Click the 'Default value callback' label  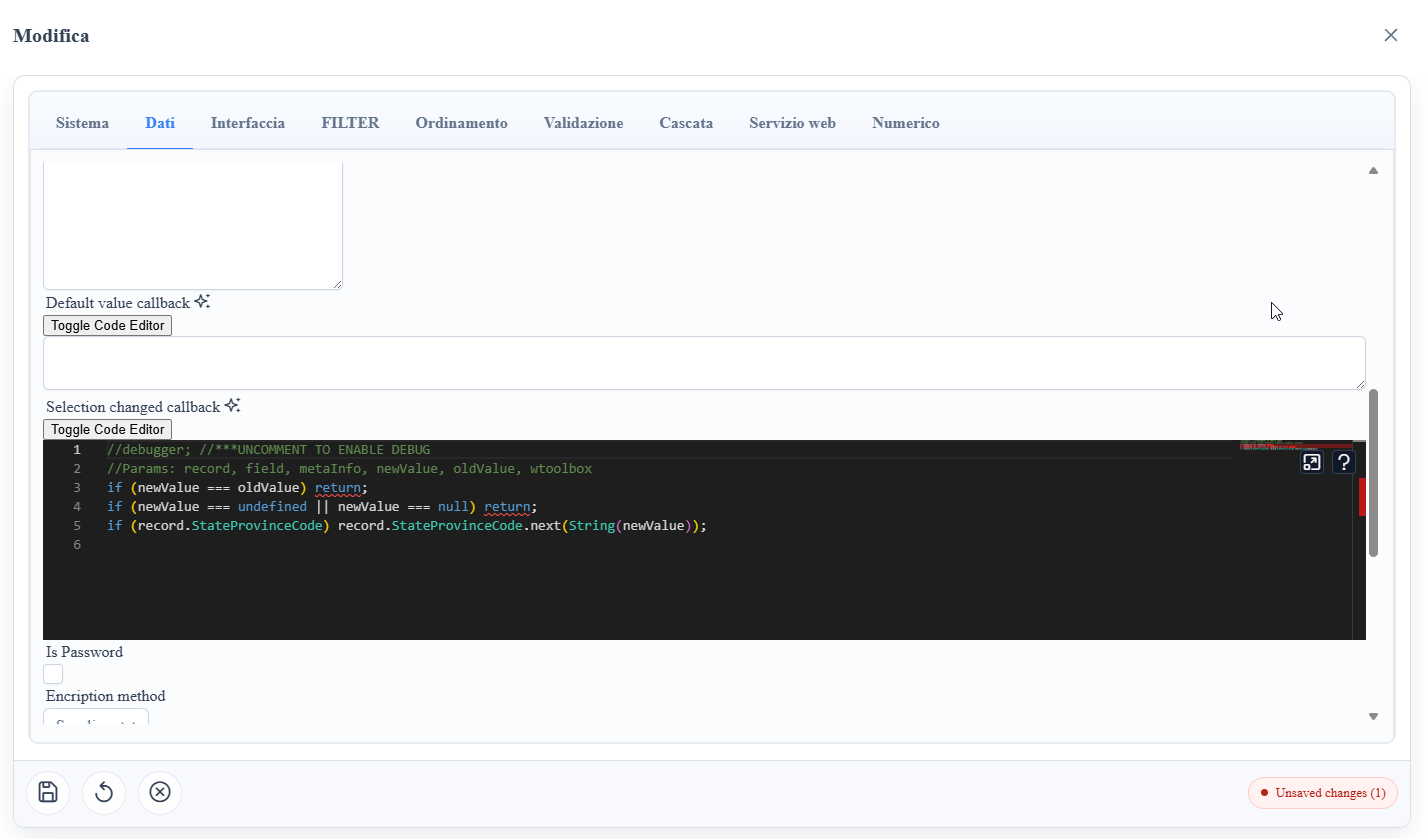[117, 303]
